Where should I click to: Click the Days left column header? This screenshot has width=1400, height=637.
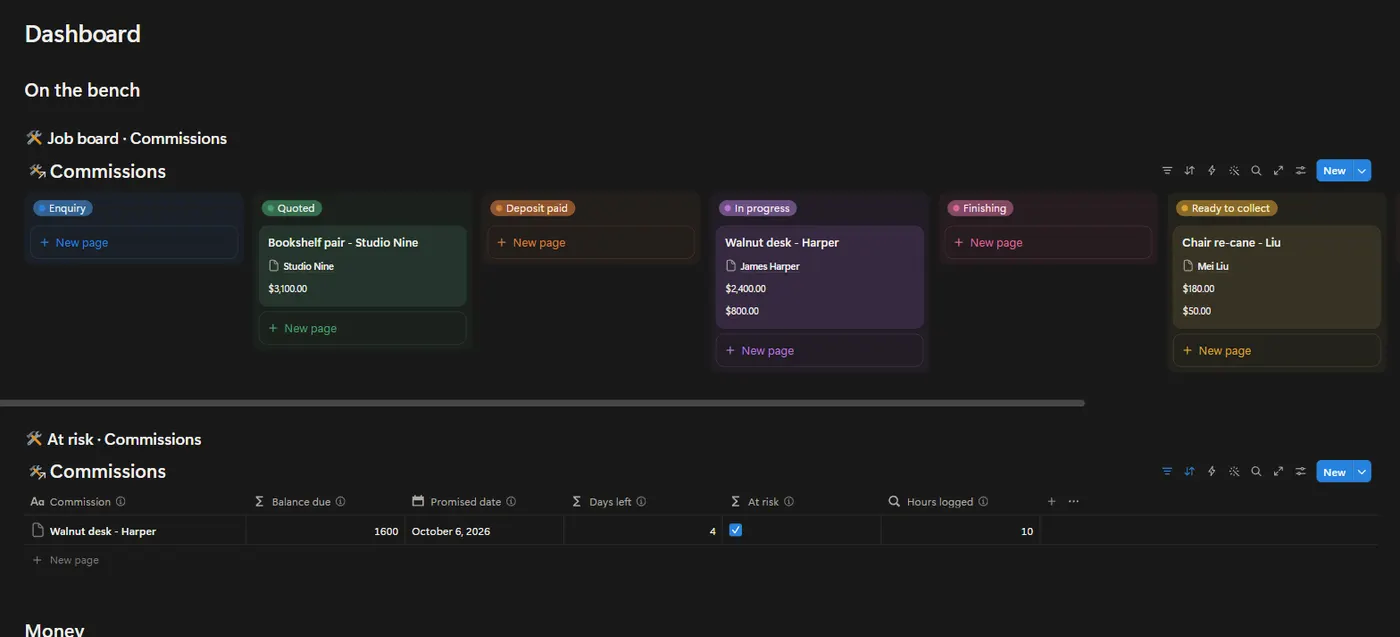643,502
